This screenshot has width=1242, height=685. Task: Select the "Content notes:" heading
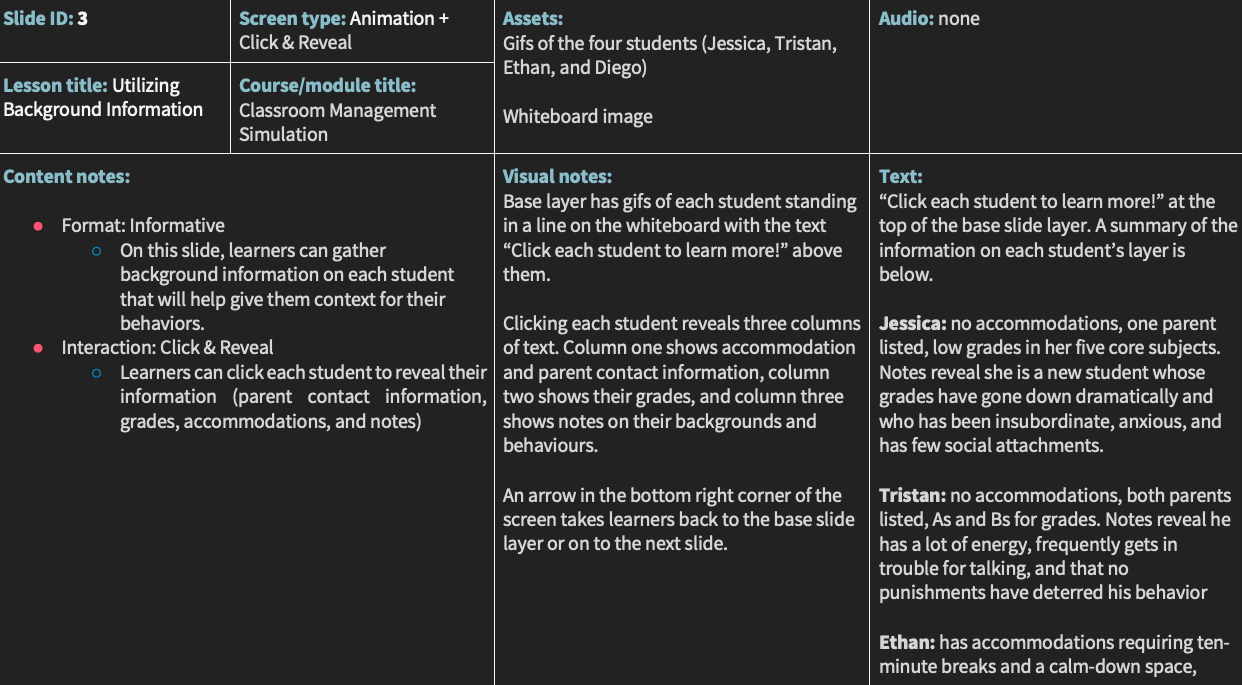pyautogui.click(x=66, y=177)
